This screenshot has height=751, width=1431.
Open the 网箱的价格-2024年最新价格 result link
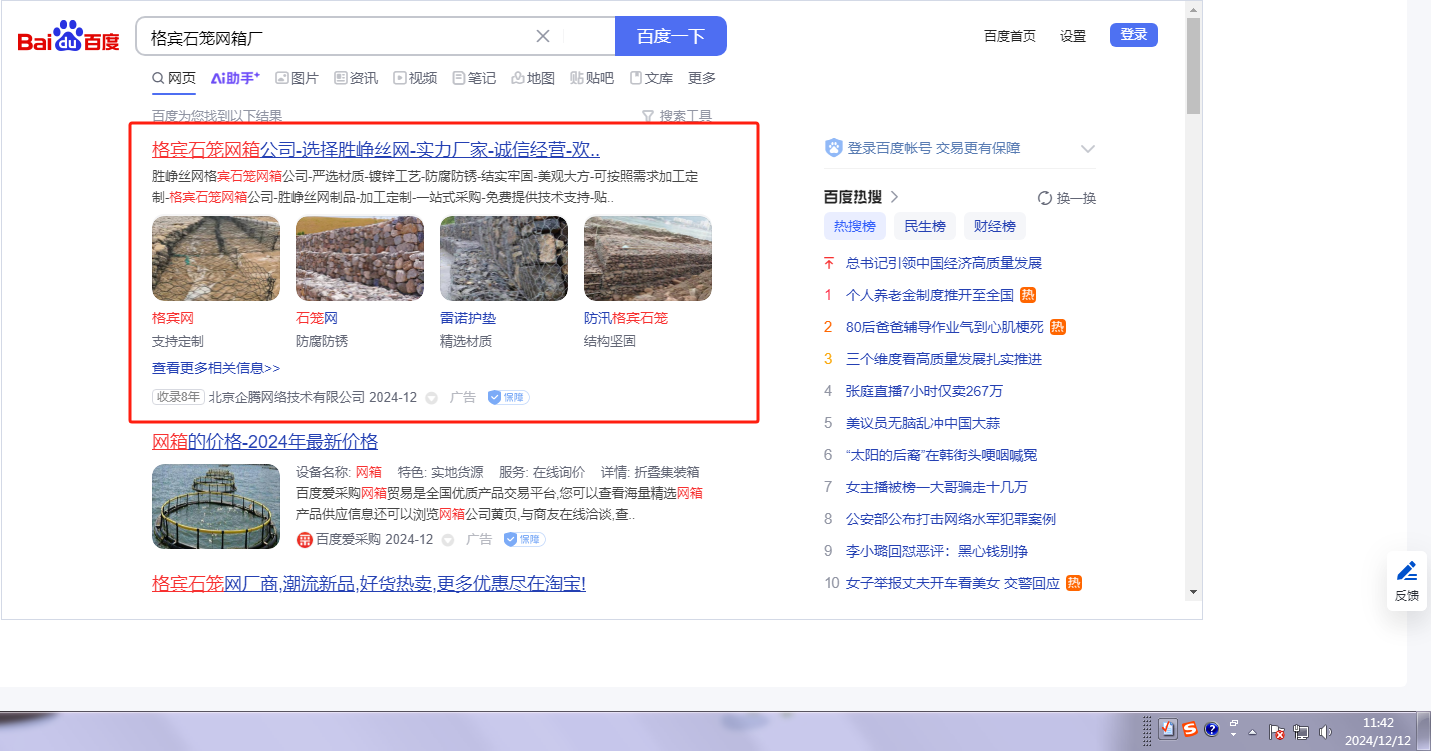[265, 442]
